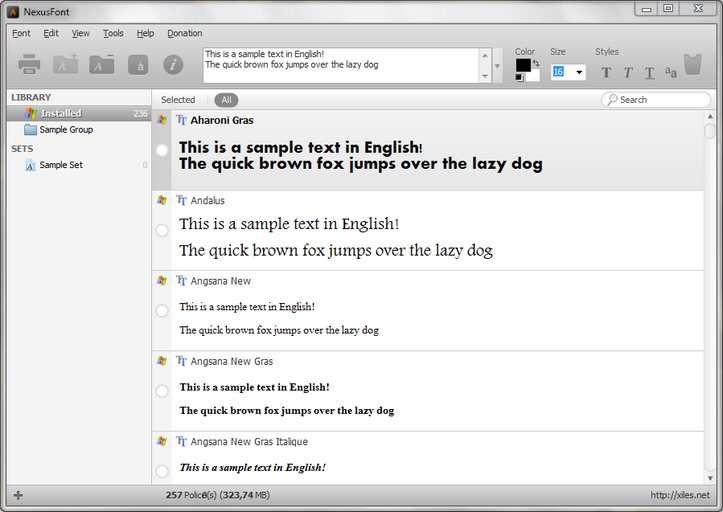Open the View menu

[x=81, y=33]
